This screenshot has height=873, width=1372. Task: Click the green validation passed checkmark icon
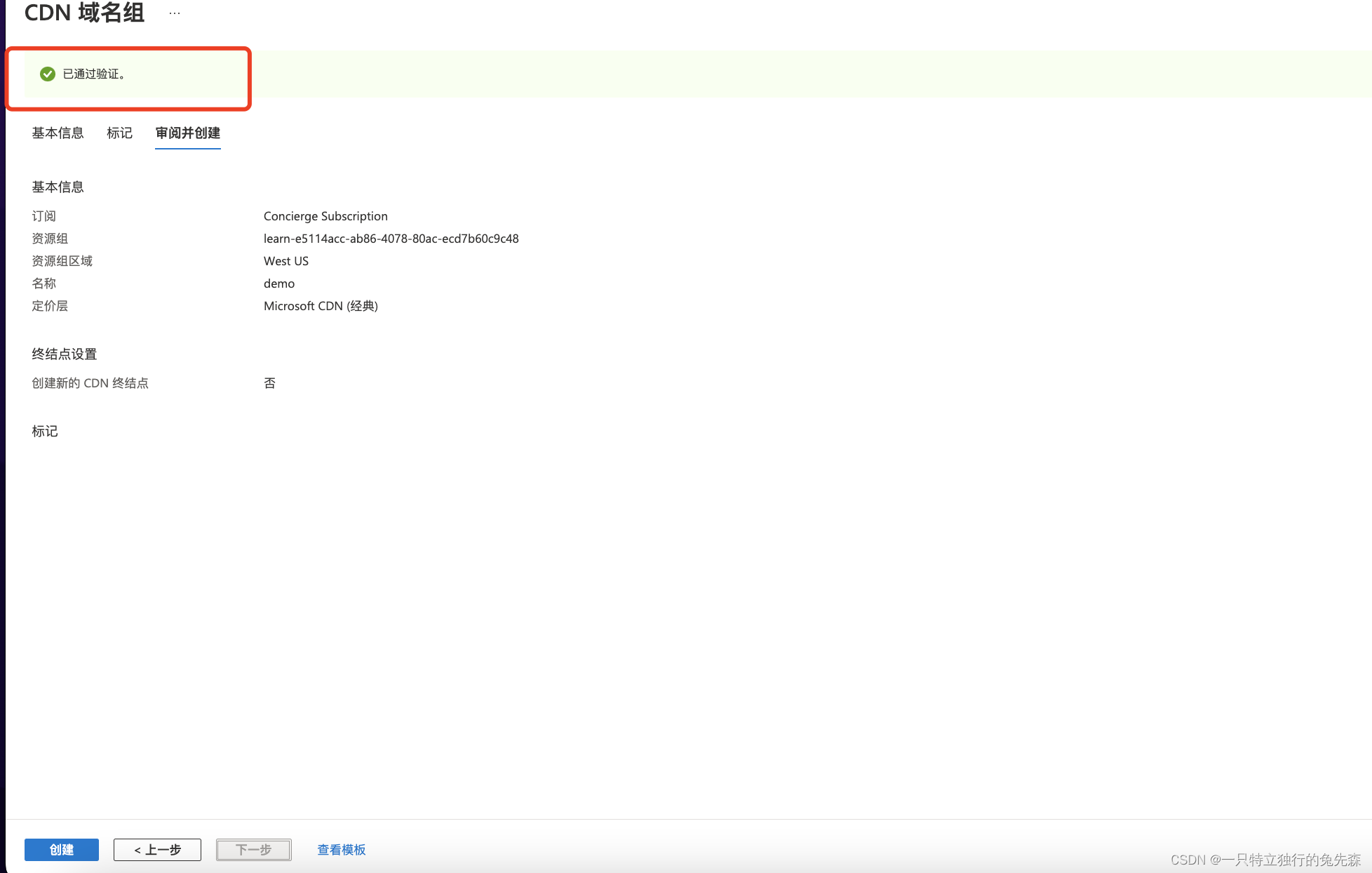(x=48, y=74)
